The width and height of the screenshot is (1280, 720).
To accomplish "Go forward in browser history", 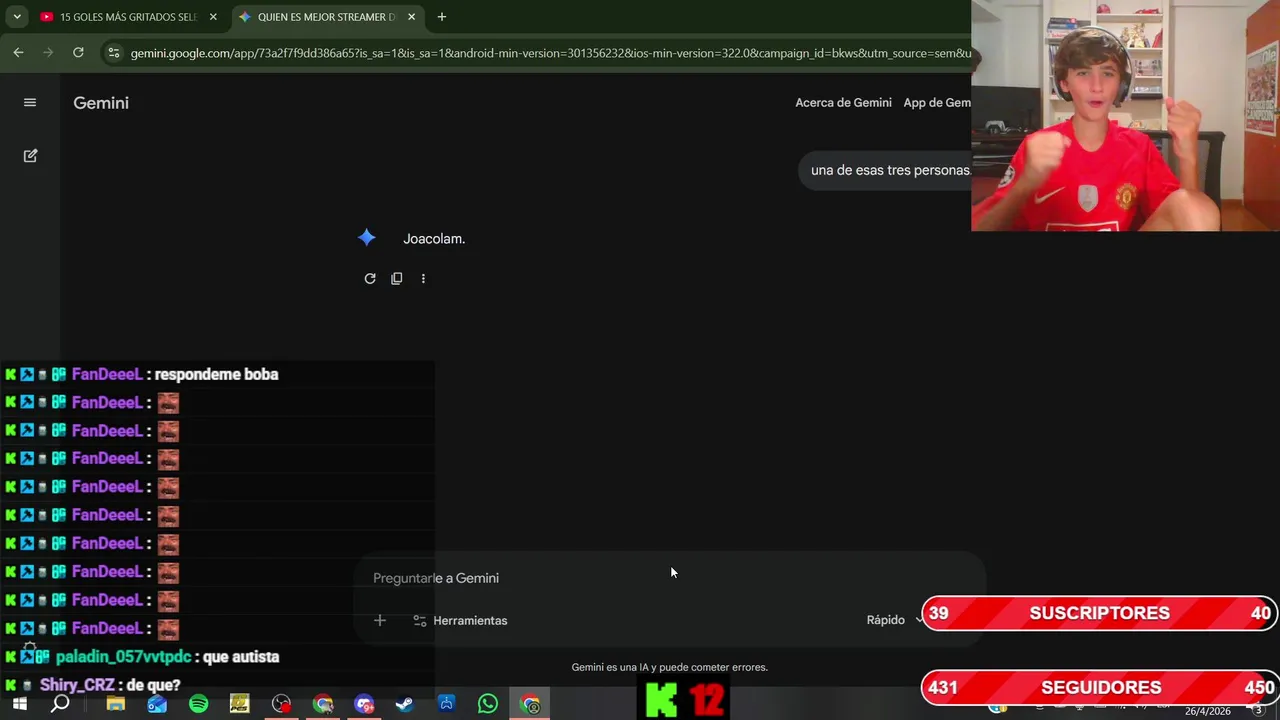I will tap(48, 53).
